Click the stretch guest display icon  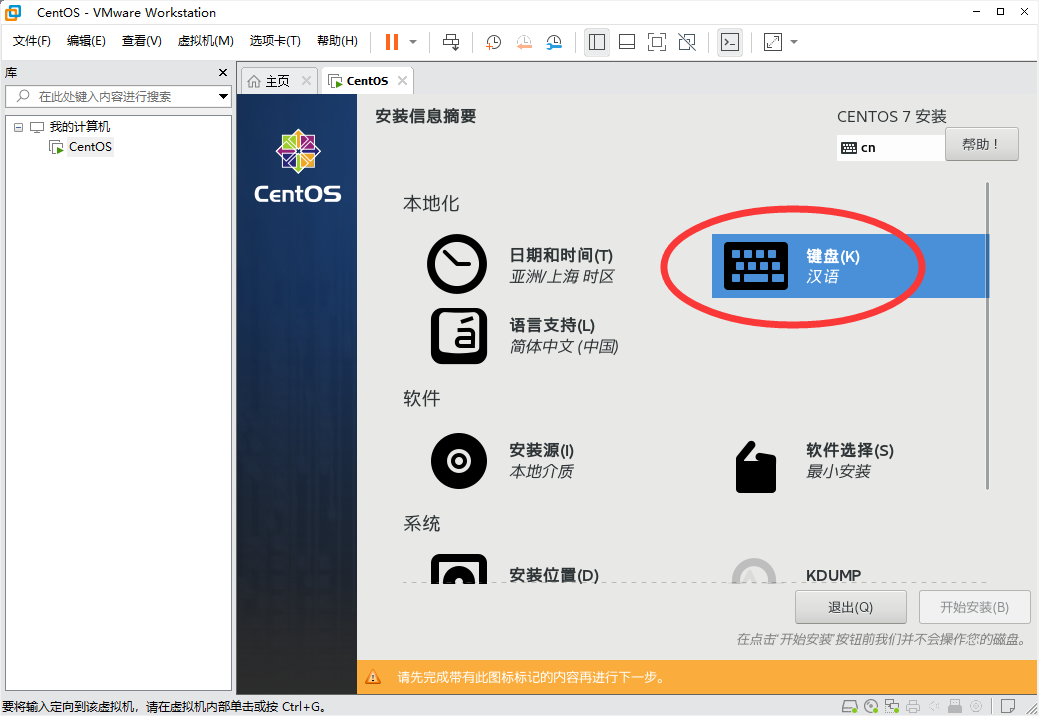773,42
